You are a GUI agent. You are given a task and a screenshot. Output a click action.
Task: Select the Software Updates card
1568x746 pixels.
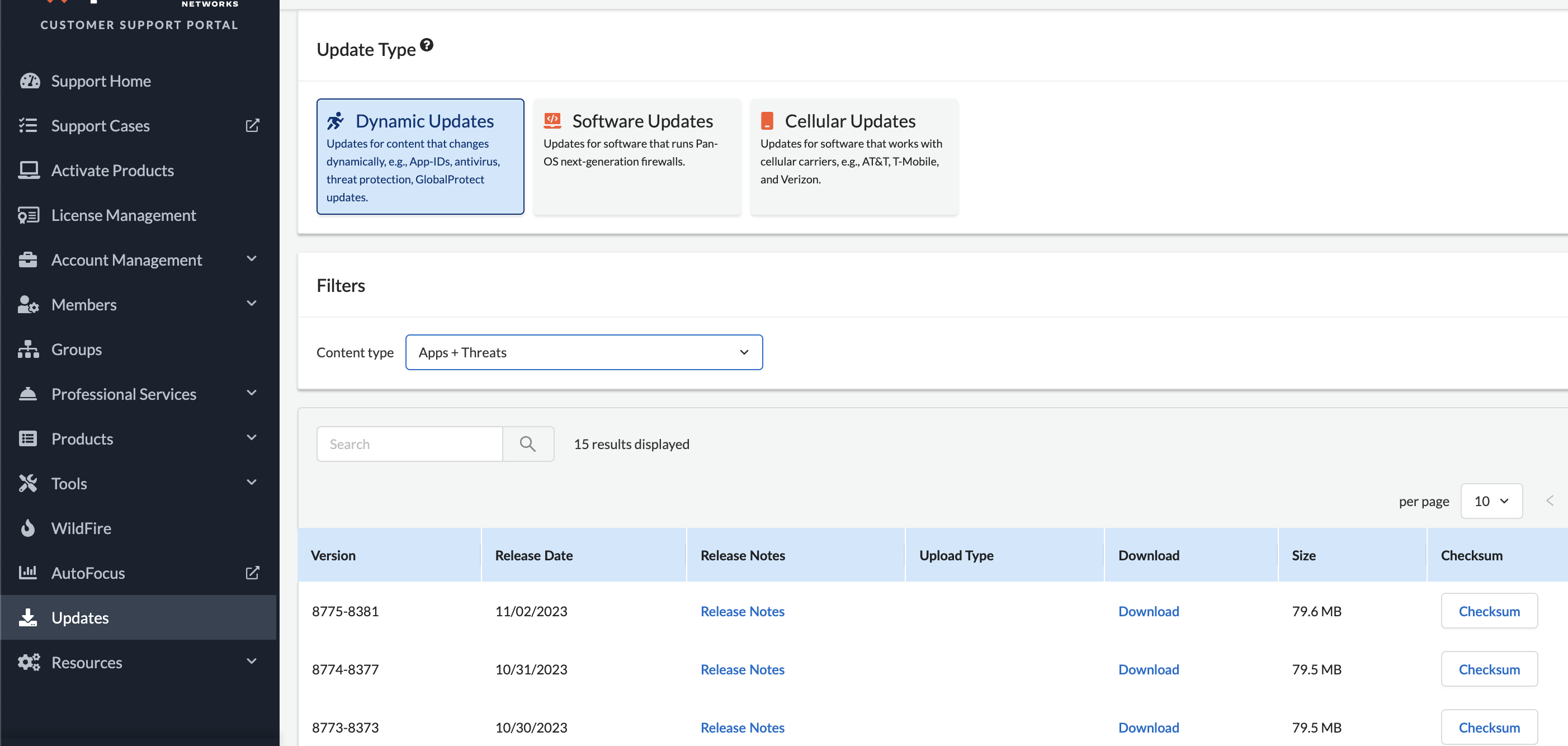click(x=637, y=157)
